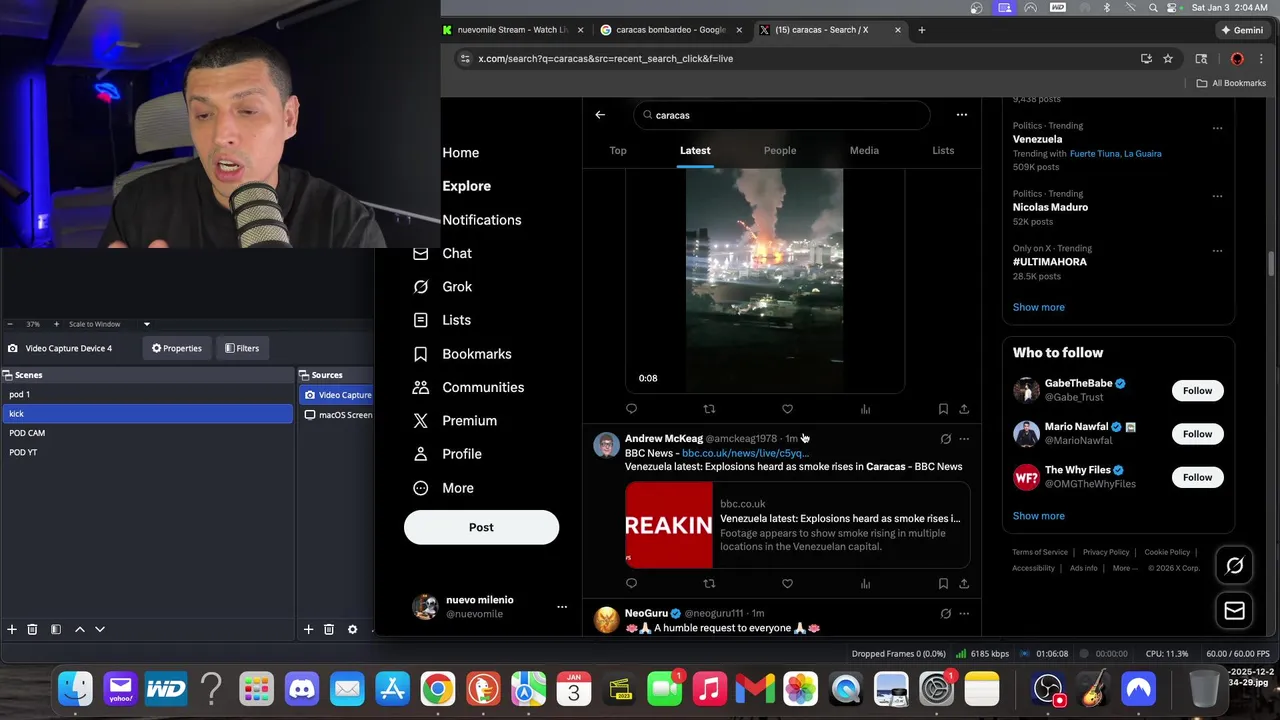Open OBS Properties for Video Capture Device
1280x720 pixels.
(x=177, y=348)
